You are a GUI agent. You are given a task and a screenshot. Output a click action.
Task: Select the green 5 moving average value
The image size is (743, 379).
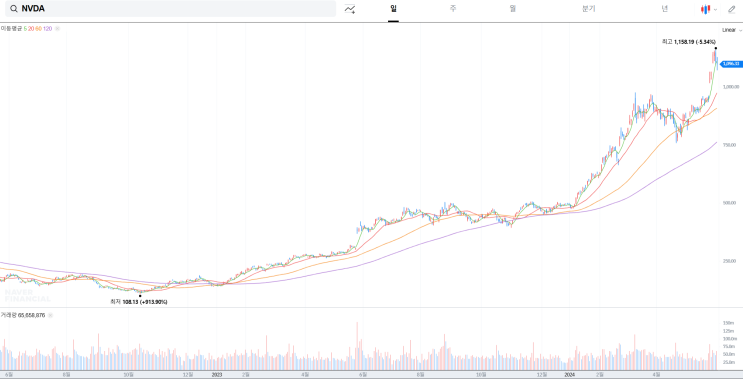25,29
